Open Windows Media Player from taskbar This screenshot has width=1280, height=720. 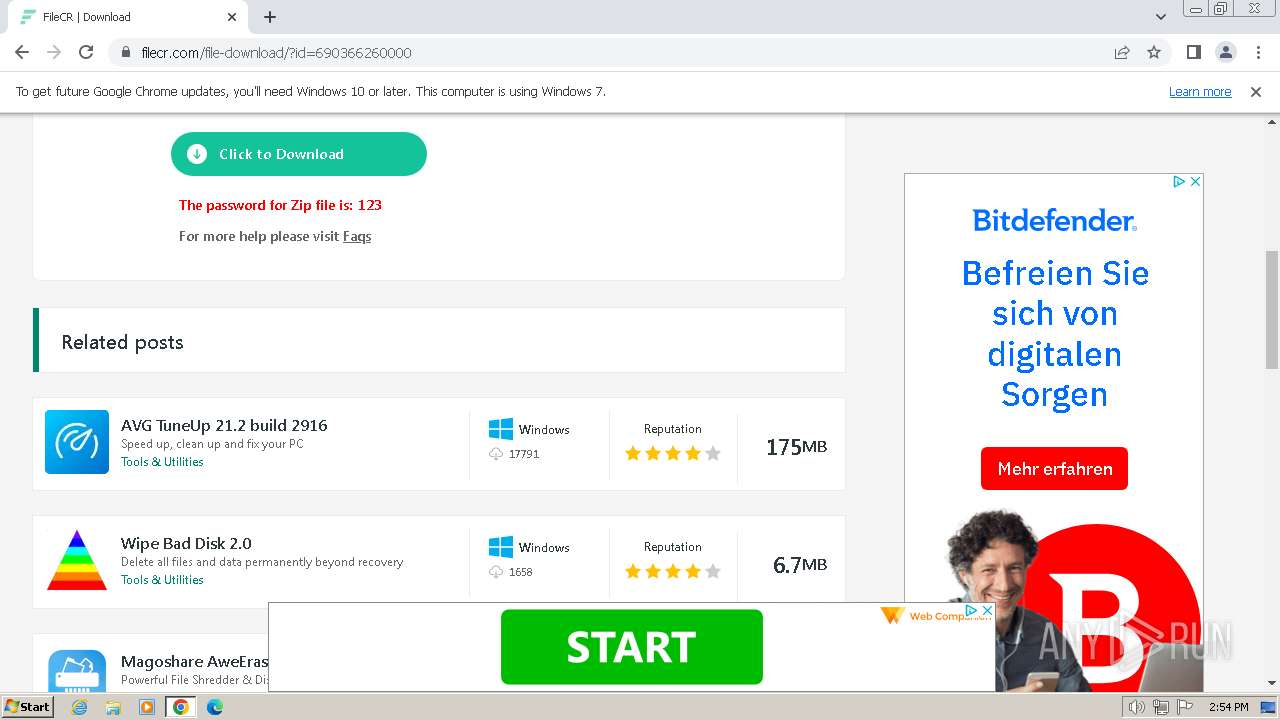pyautogui.click(x=147, y=707)
